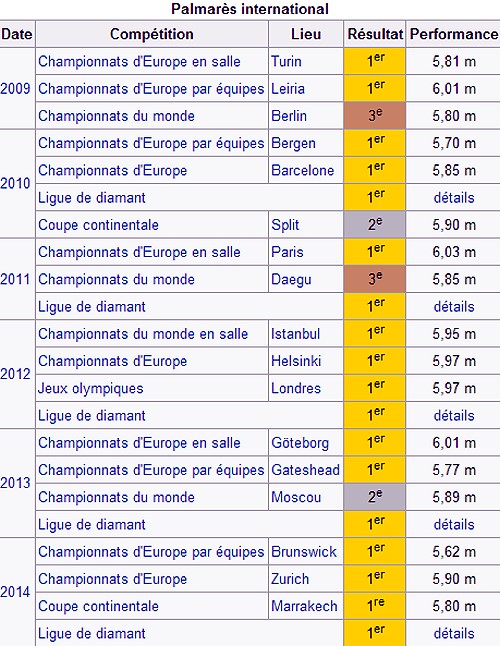Open the Gateshead link
500x646 pixels.
point(305,470)
